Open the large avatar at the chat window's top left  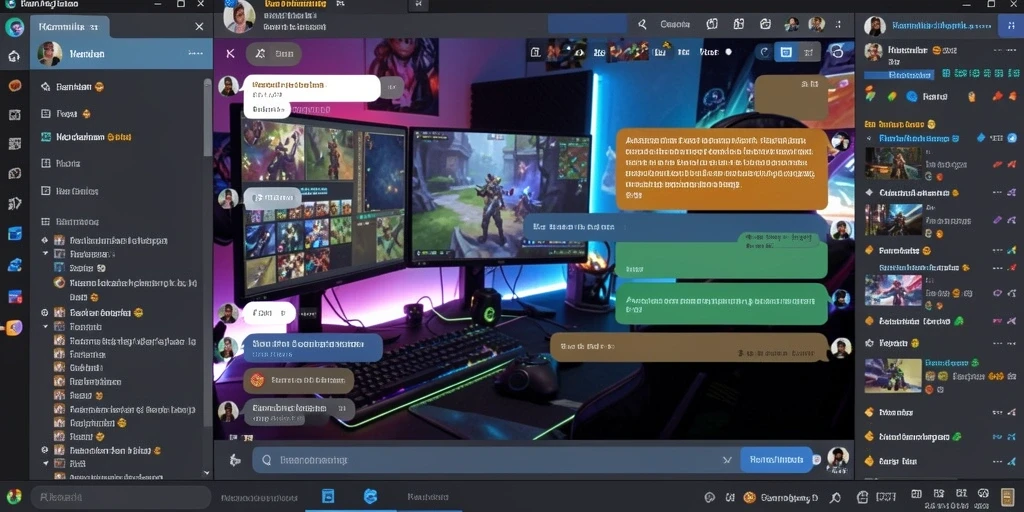tap(239, 16)
